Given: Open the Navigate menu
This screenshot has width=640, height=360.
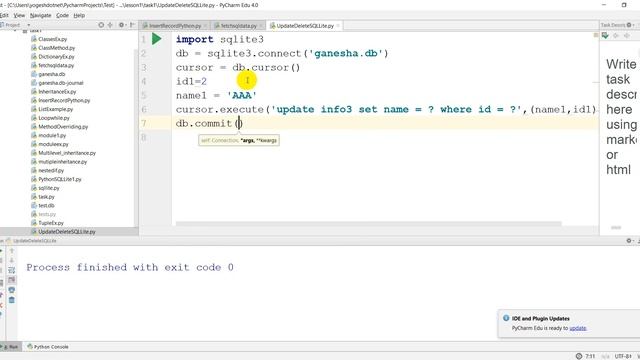Looking at the screenshot, I should (40, 16).
